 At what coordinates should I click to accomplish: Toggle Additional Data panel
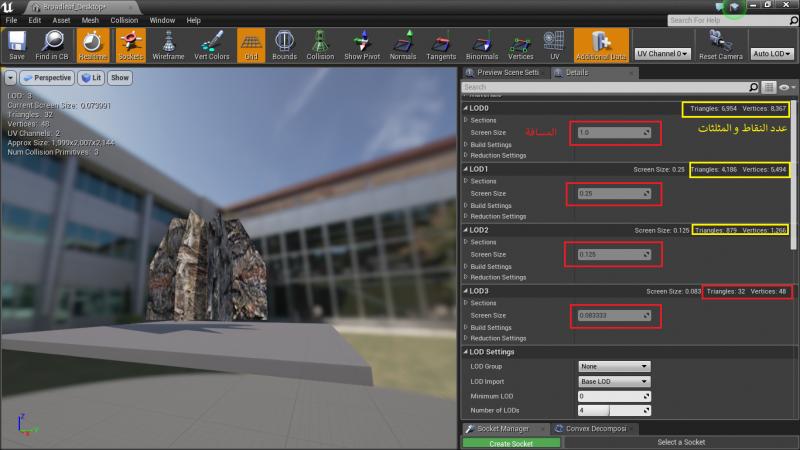[601, 45]
